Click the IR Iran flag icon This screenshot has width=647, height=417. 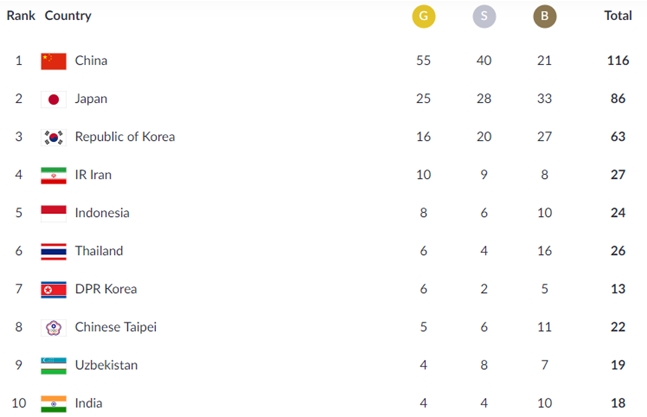pos(53,175)
